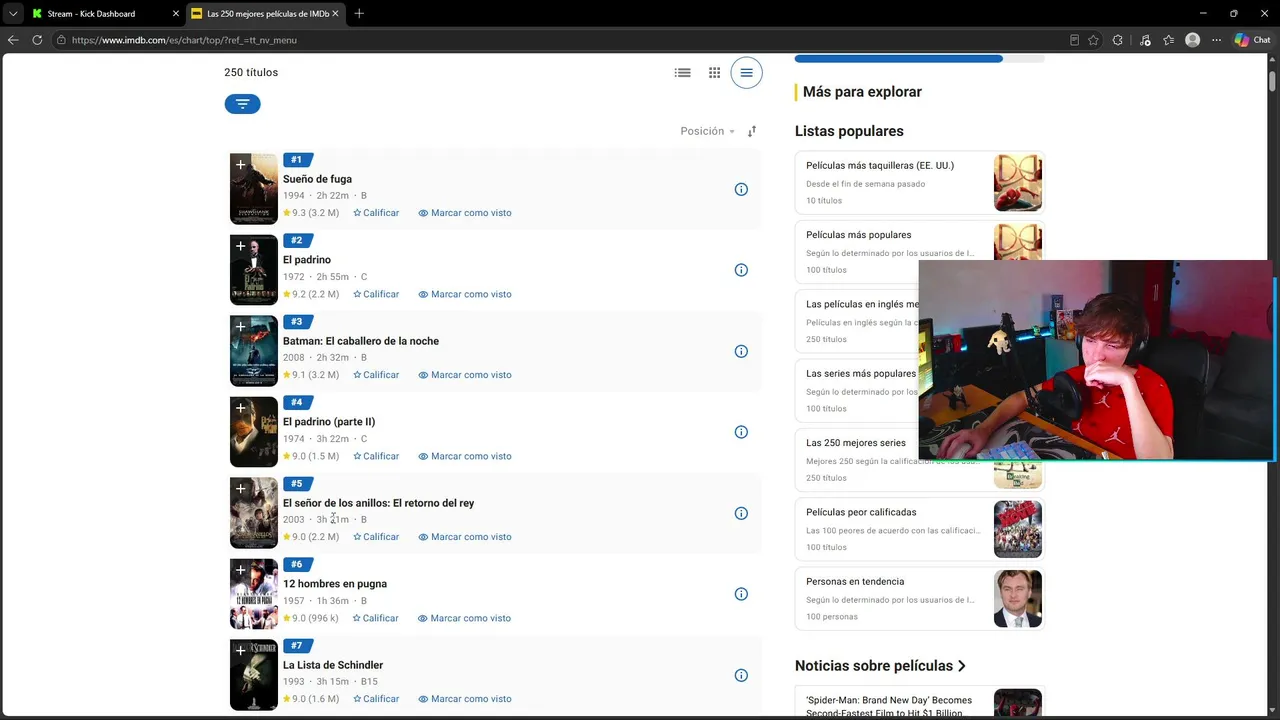Open El señor de los anillos poster
Viewport: 1280px width, 720px height.
point(254,513)
